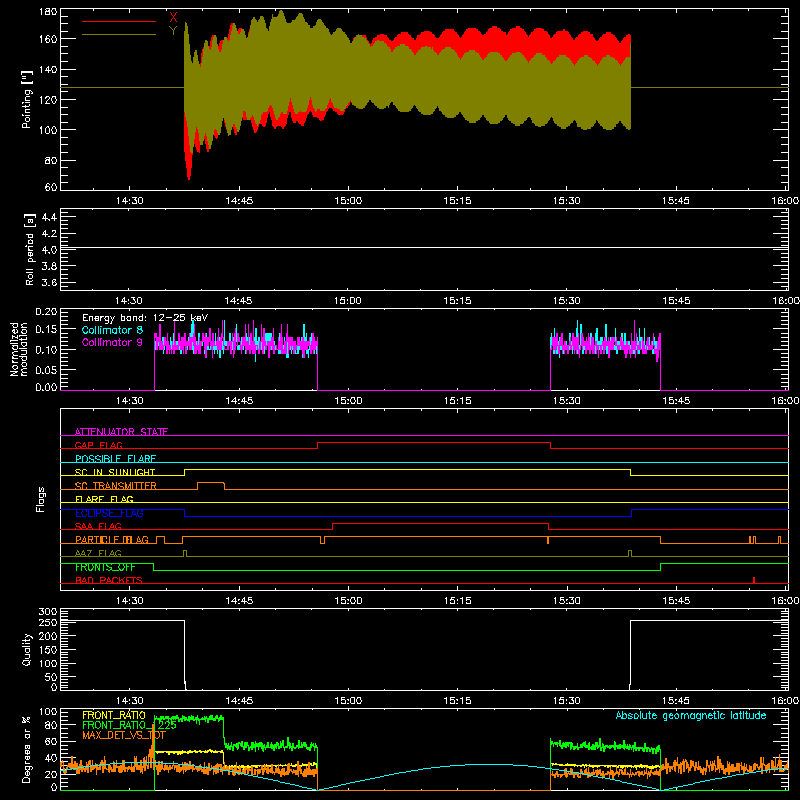Click the 'Degrees or %' axis label
800x800 pixels.
coord(27,750)
